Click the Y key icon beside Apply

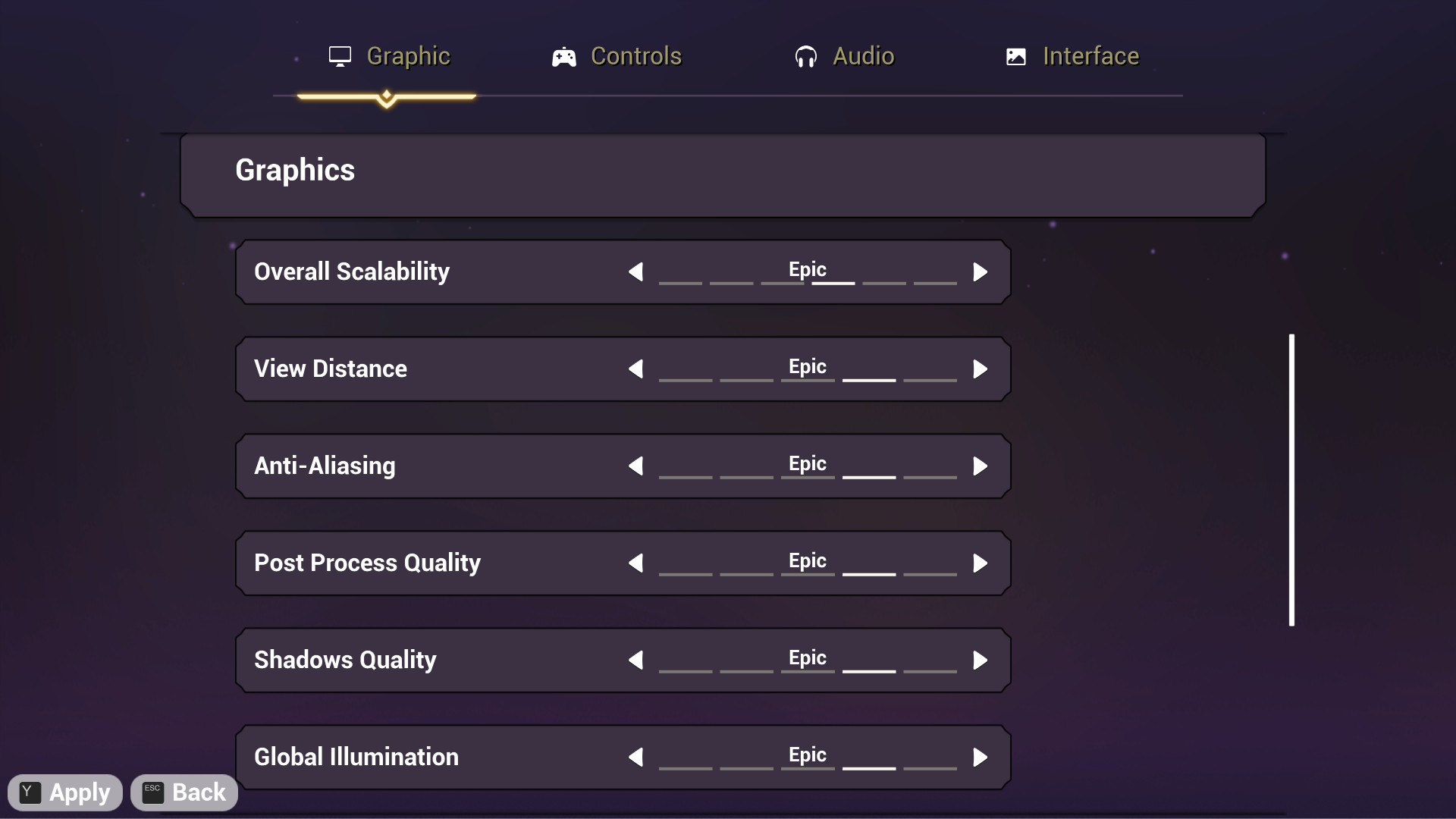tap(30, 792)
